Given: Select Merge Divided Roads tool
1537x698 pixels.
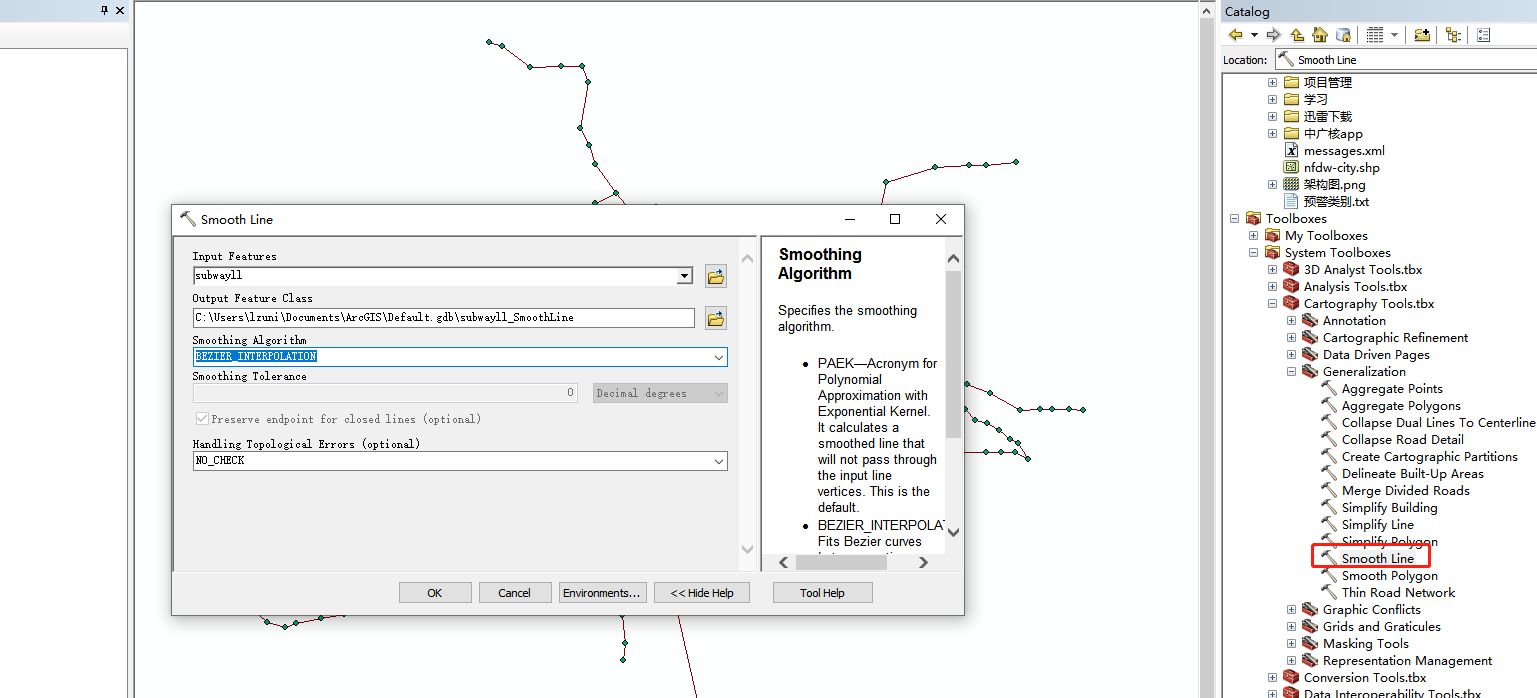Looking at the screenshot, I should pos(1405,490).
